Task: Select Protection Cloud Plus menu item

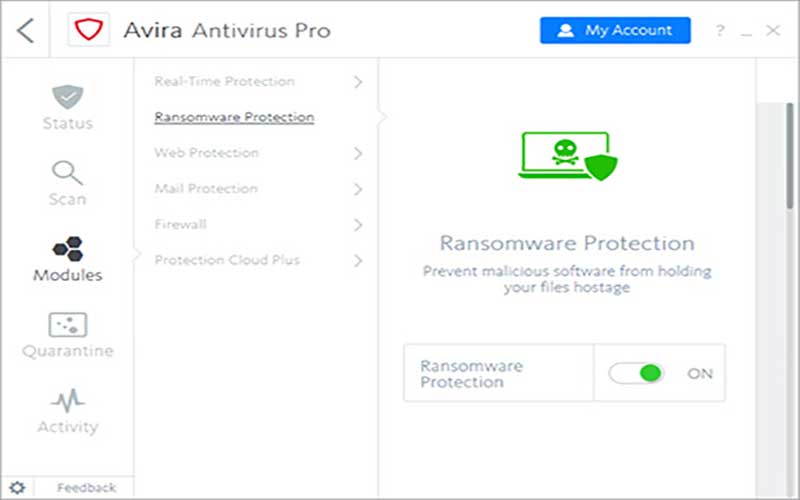Action: tap(226, 260)
